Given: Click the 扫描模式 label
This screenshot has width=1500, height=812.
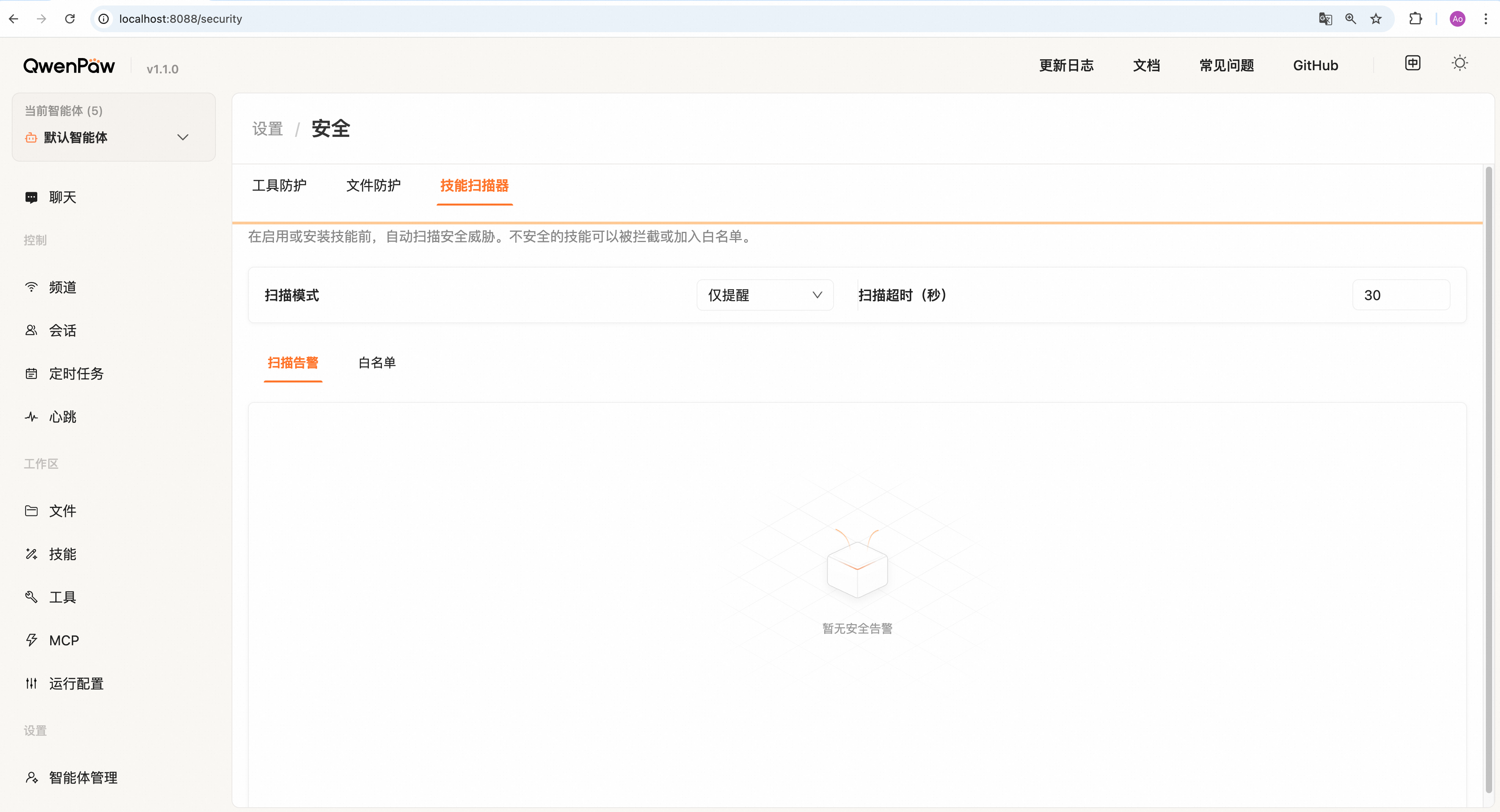Looking at the screenshot, I should (x=292, y=295).
